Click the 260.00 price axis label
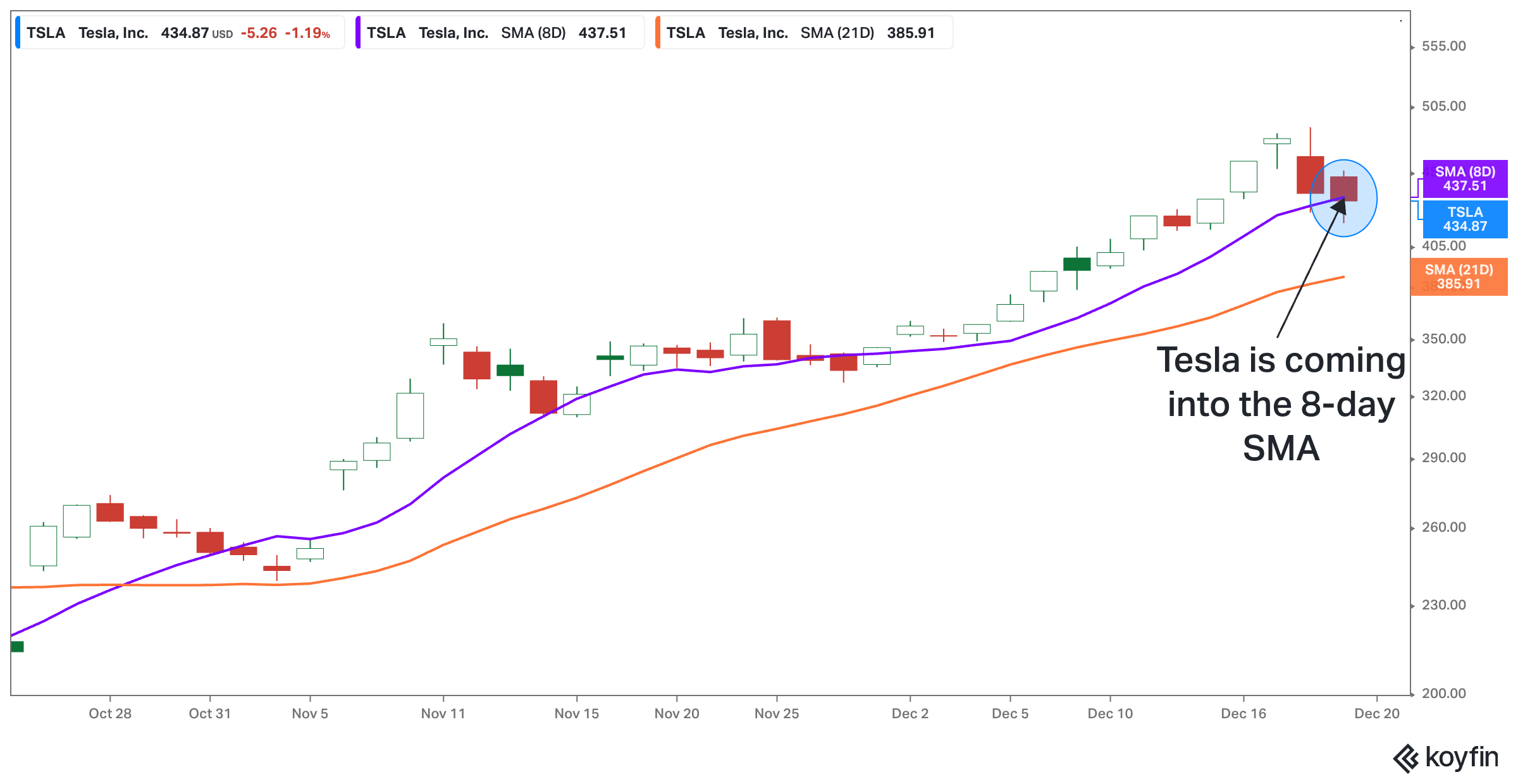The height and width of the screenshot is (784, 1518). click(x=1444, y=527)
